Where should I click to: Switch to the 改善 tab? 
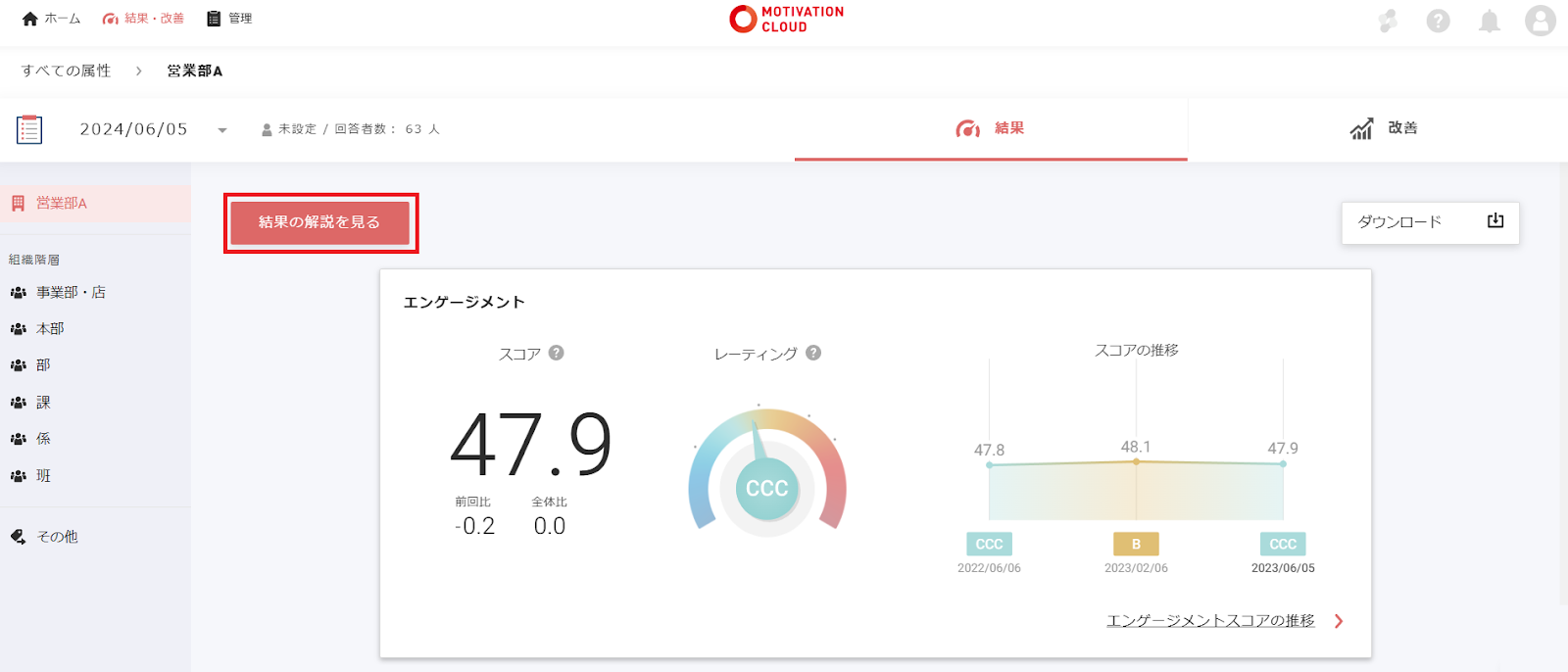(x=1383, y=128)
